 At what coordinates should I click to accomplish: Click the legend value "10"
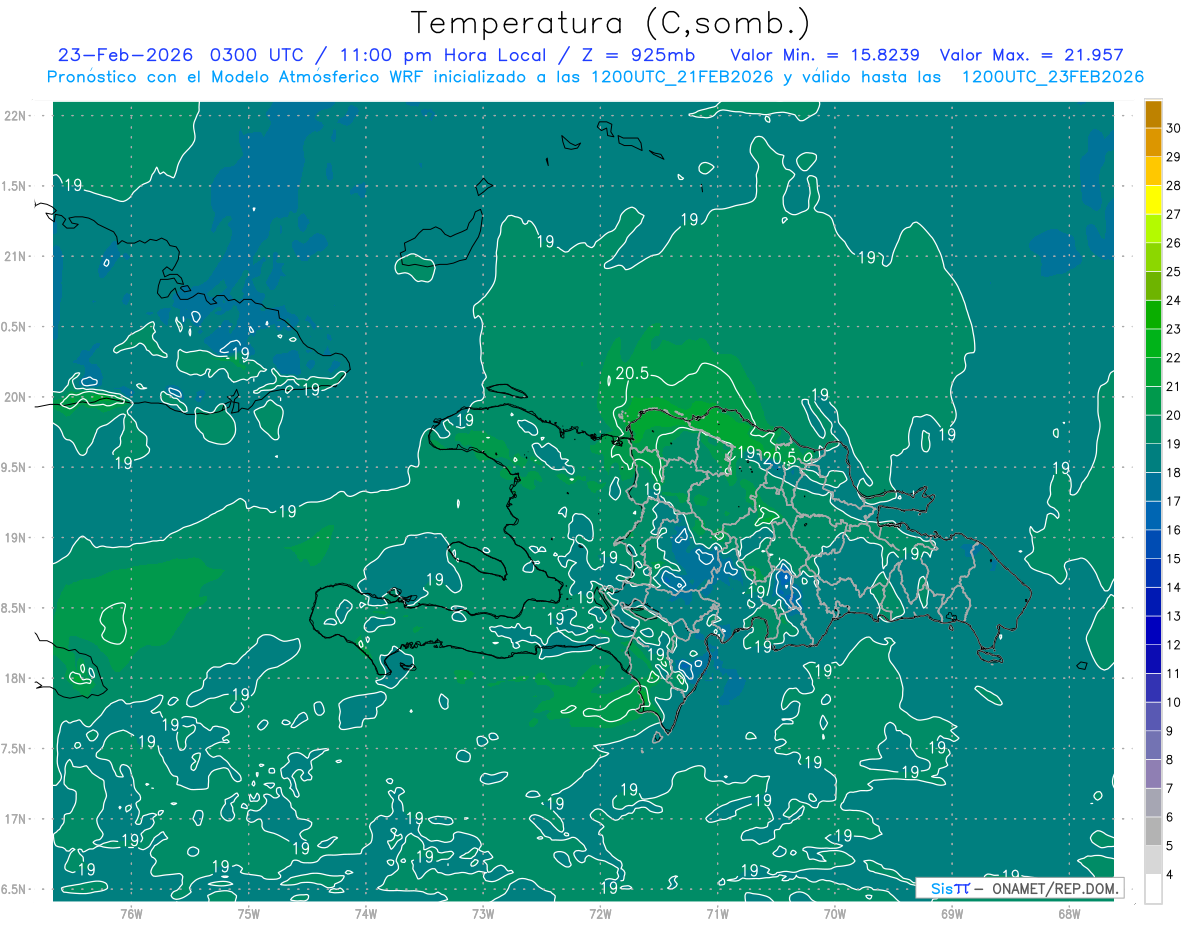1174,703
